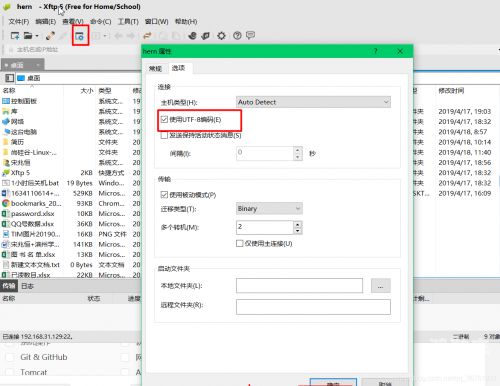500x386 pixels.
Task: Open session Properties via highlighted toolbar icon
Action: pos(80,36)
